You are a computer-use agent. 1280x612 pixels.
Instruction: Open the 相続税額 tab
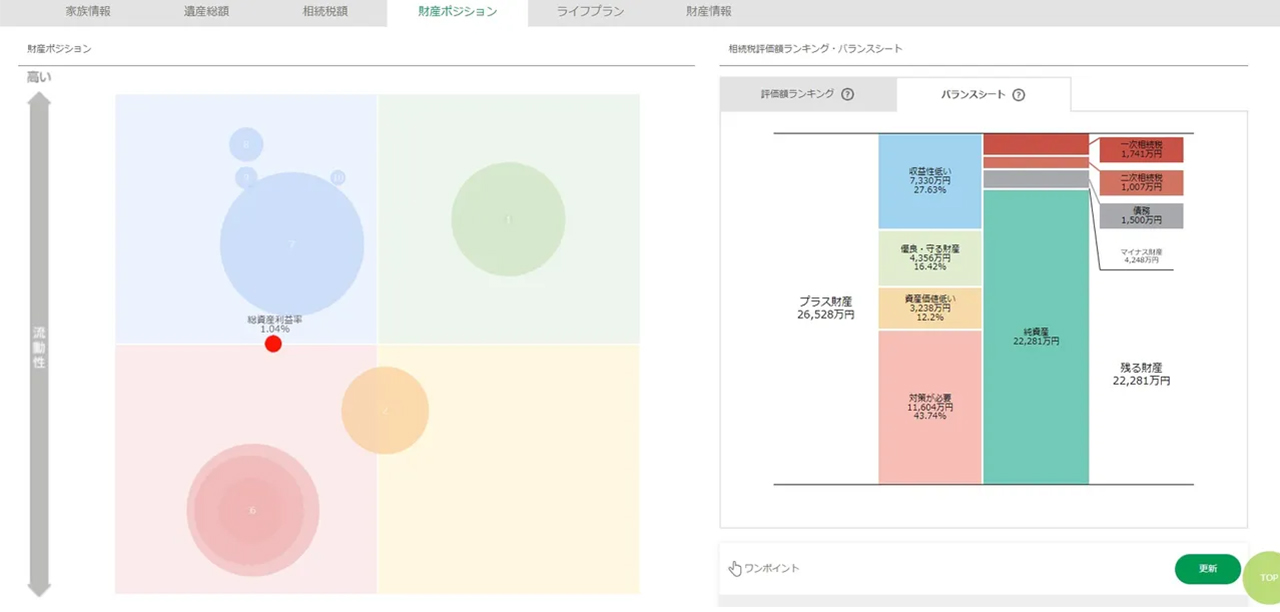point(325,12)
